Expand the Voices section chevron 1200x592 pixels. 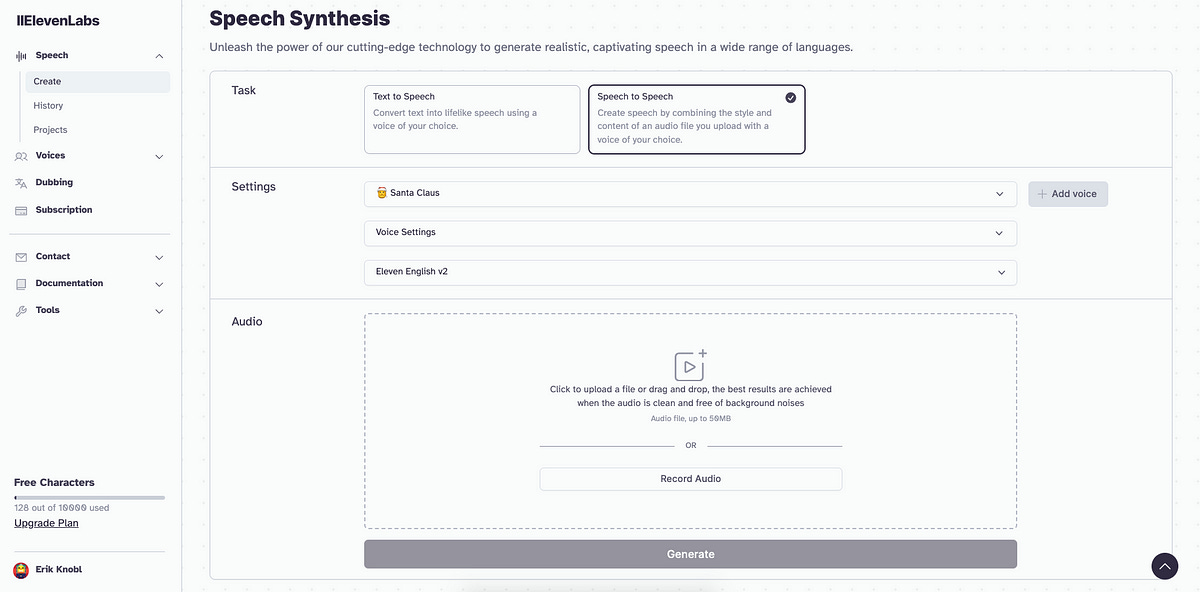point(159,156)
